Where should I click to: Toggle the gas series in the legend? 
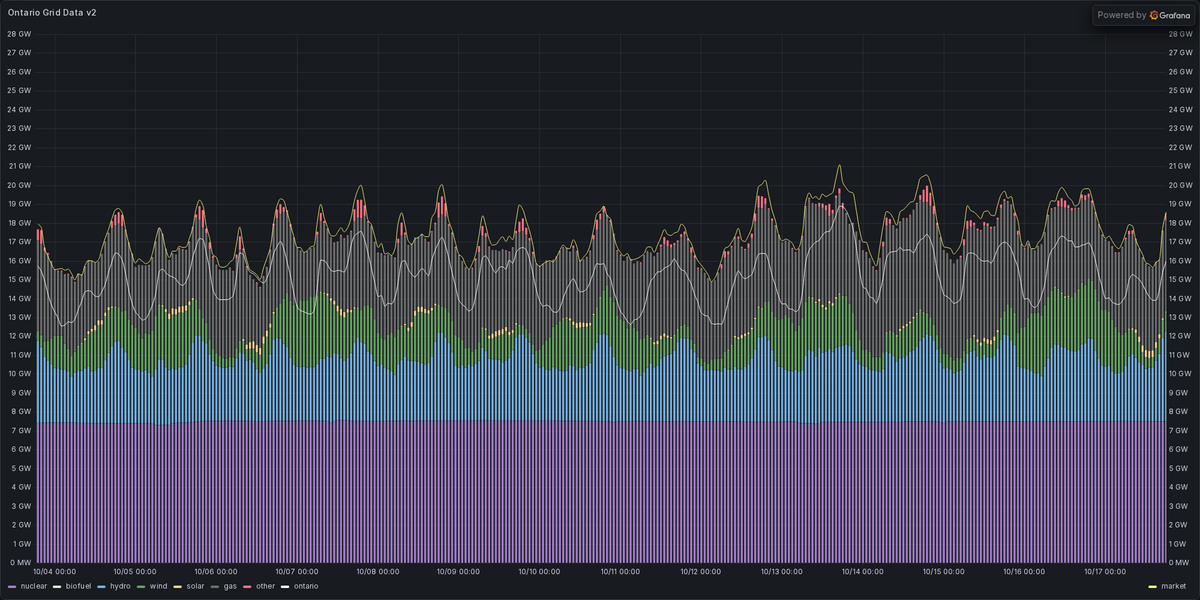pyautogui.click(x=232, y=586)
